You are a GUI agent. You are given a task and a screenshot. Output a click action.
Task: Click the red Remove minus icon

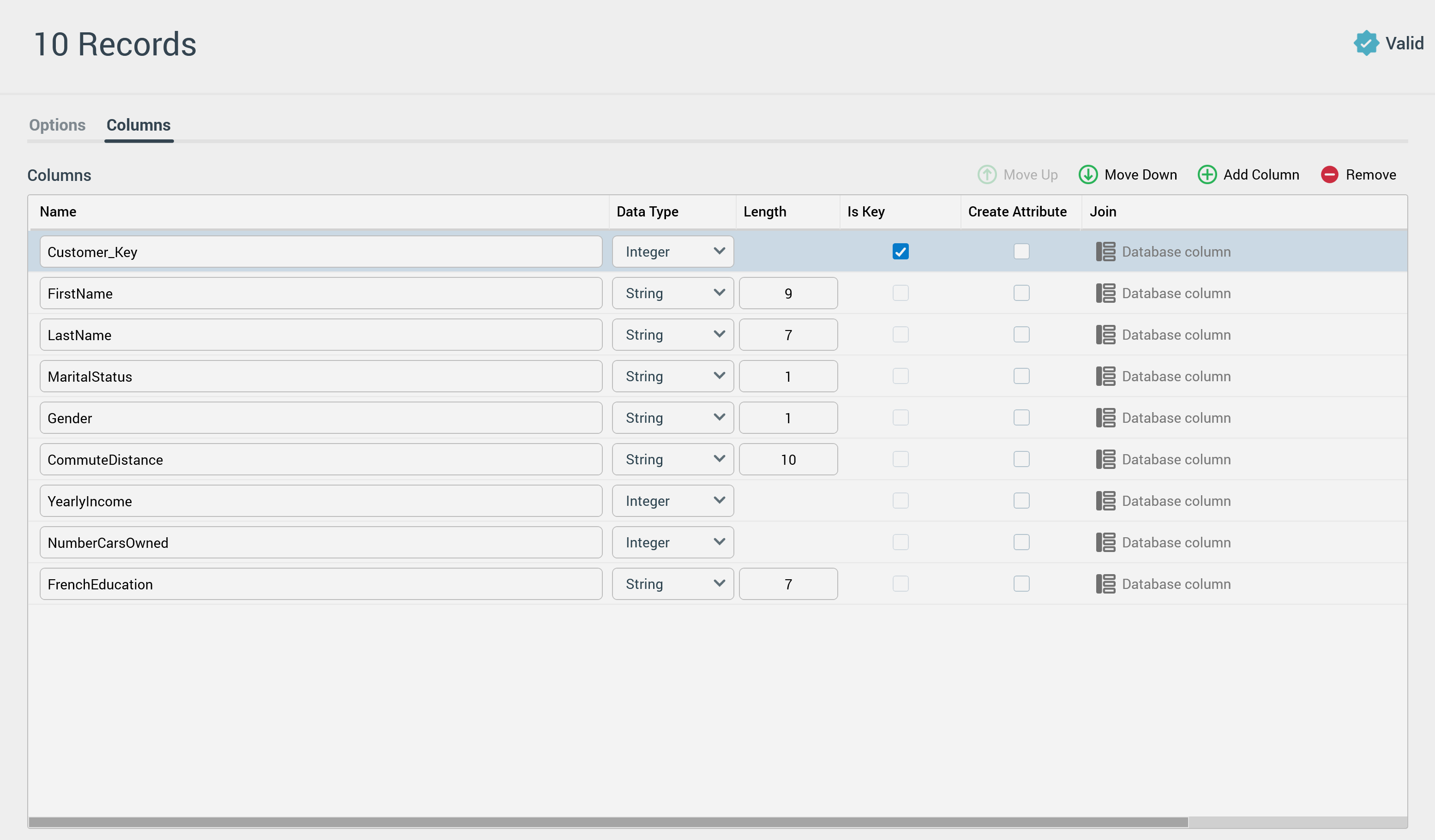[x=1329, y=174]
